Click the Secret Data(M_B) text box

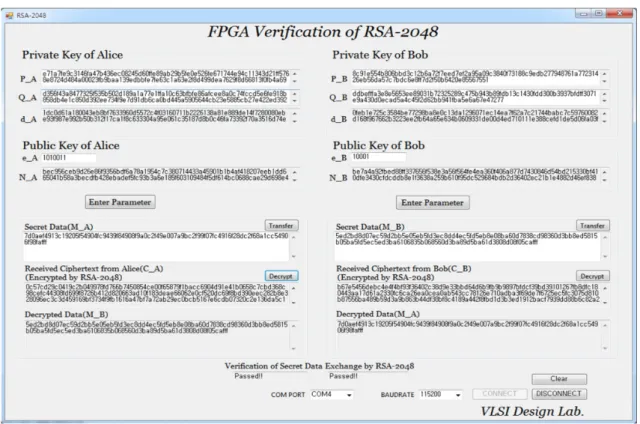click(472, 246)
